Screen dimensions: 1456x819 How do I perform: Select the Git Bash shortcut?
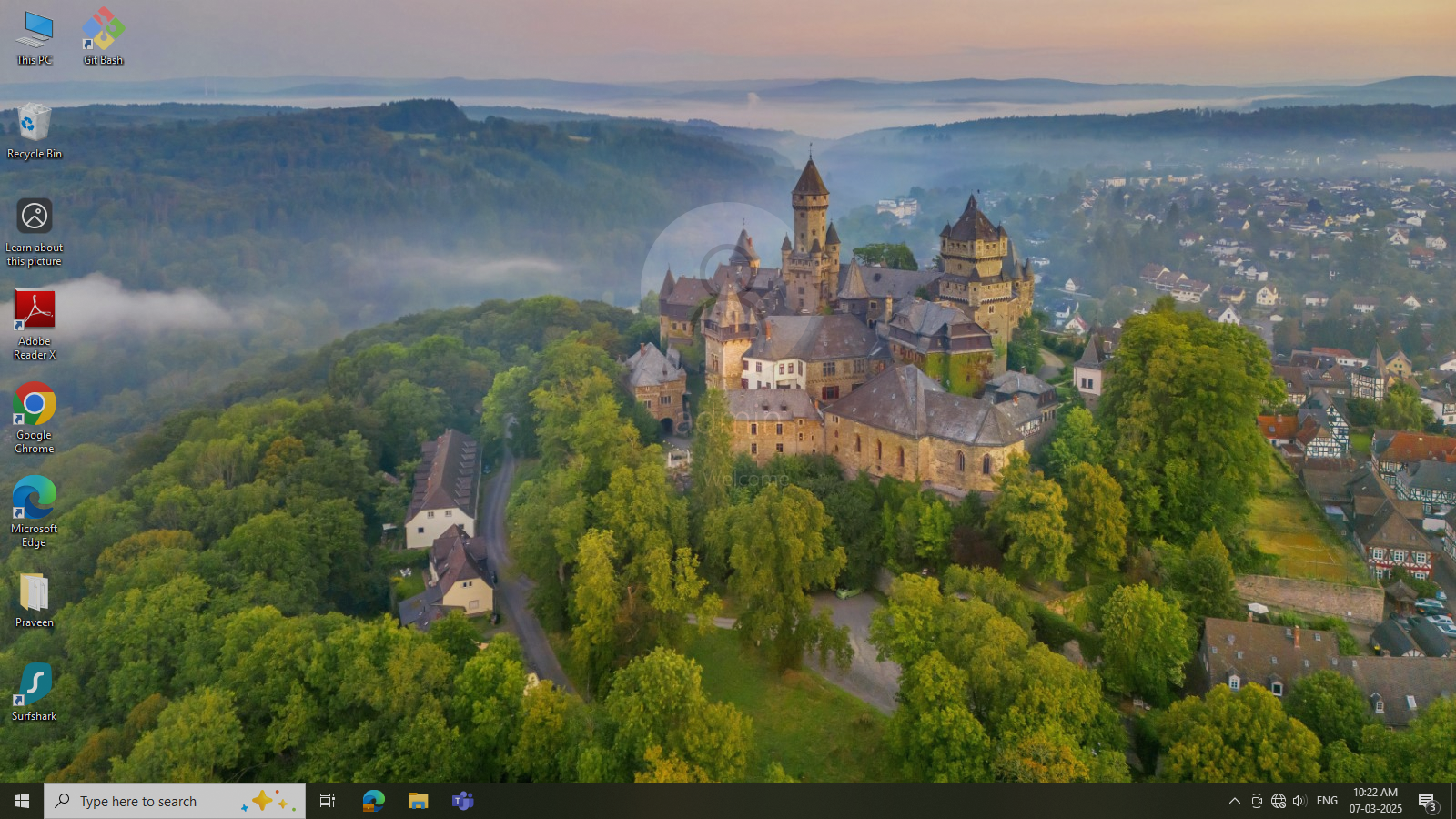point(103,37)
